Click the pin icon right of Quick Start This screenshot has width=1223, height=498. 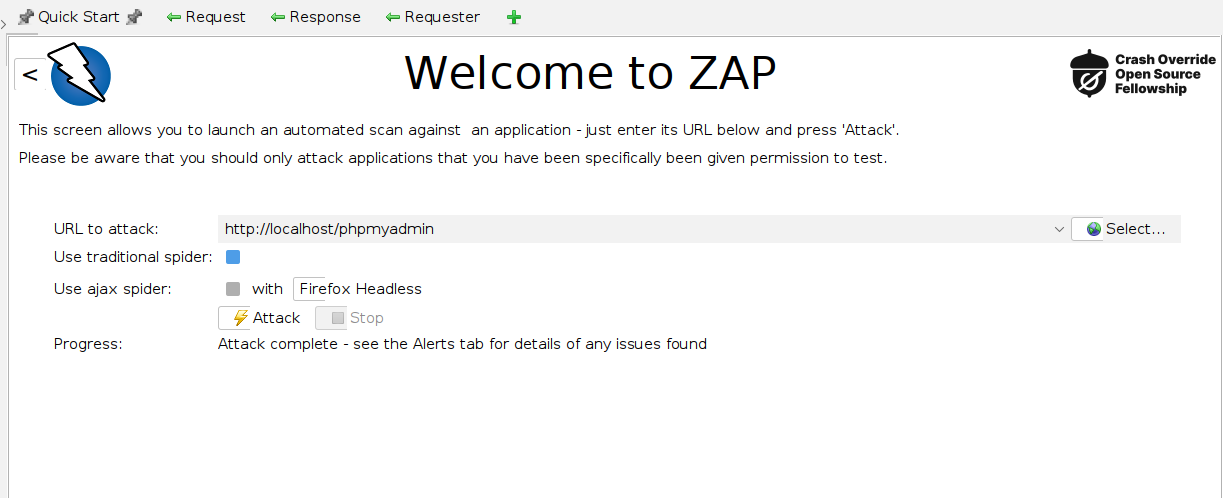click(134, 17)
